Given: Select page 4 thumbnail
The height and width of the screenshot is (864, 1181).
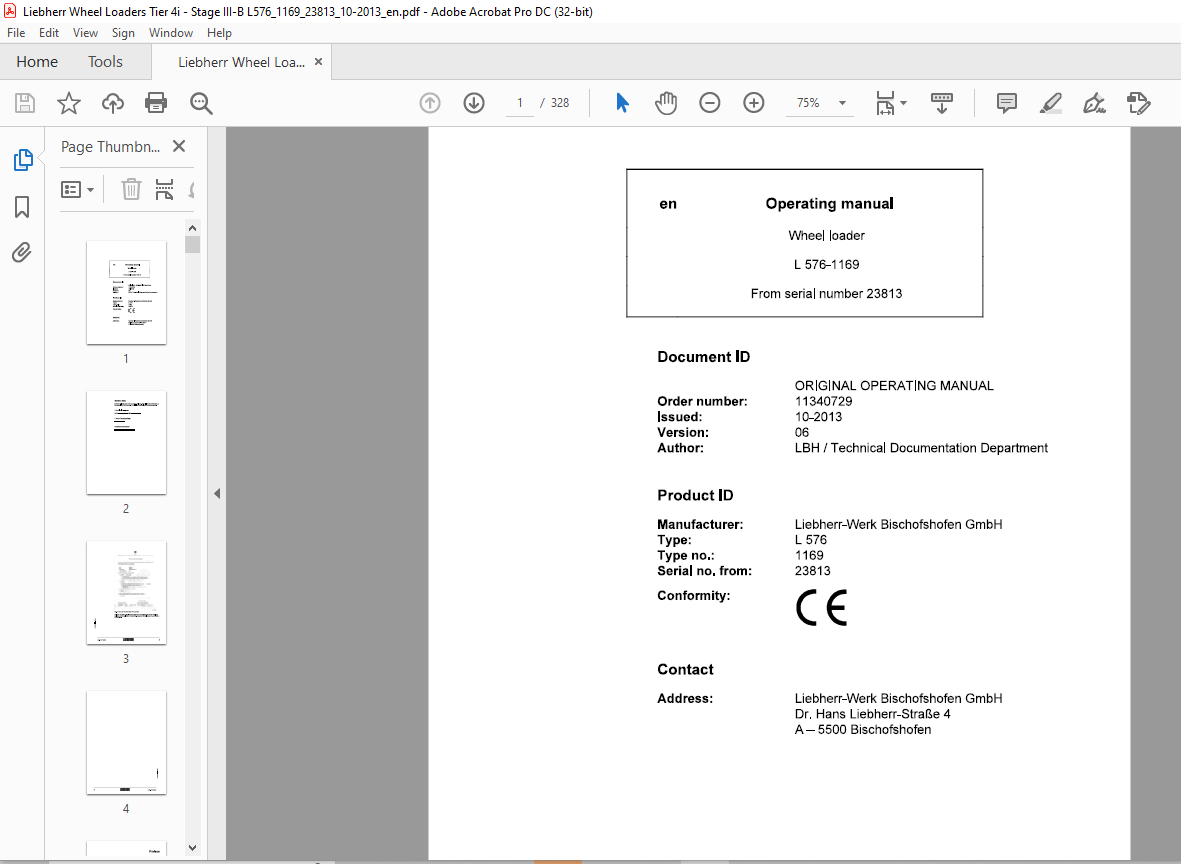Looking at the screenshot, I should coord(127,742).
